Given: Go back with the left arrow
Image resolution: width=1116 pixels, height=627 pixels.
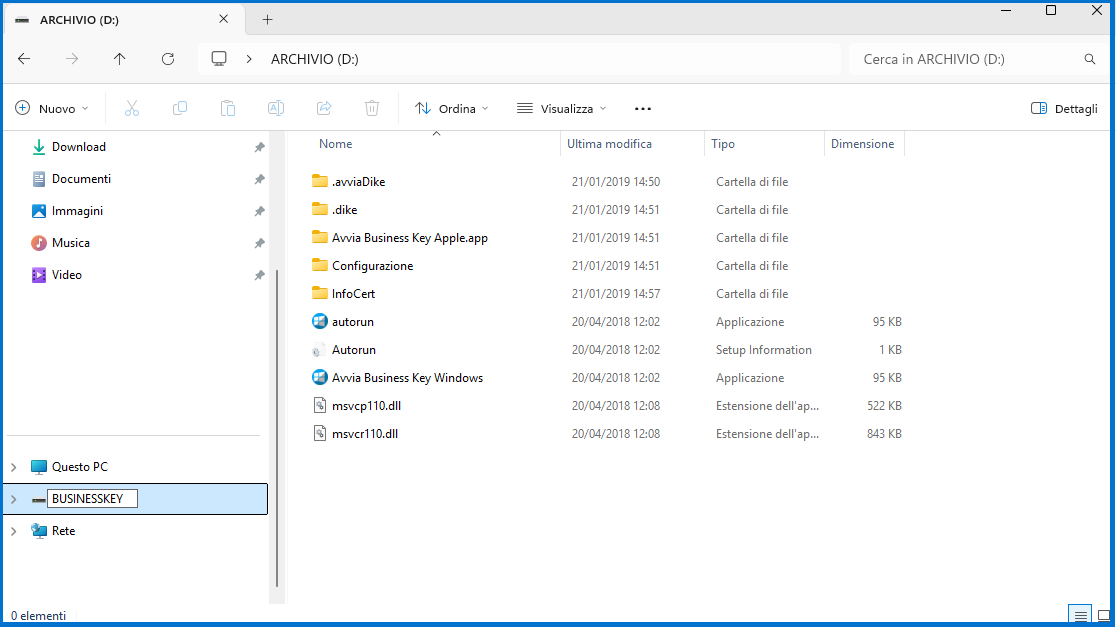Looking at the screenshot, I should [24, 59].
